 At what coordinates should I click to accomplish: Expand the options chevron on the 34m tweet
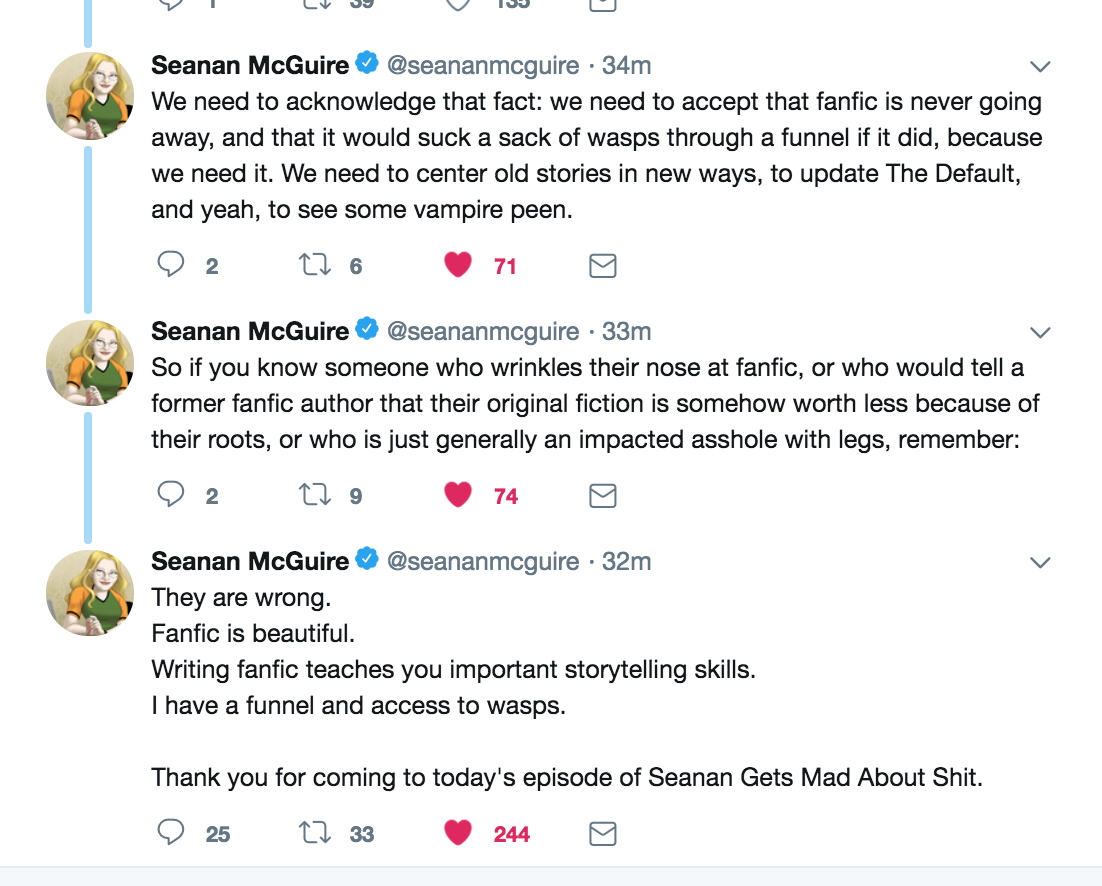coord(1040,67)
